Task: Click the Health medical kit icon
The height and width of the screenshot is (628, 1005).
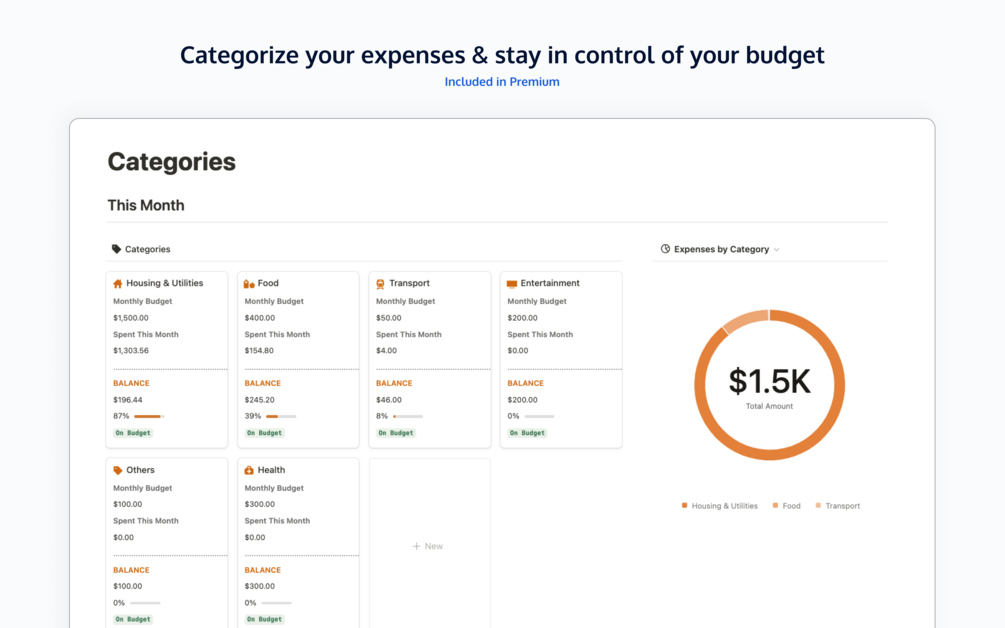Action: 249,470
